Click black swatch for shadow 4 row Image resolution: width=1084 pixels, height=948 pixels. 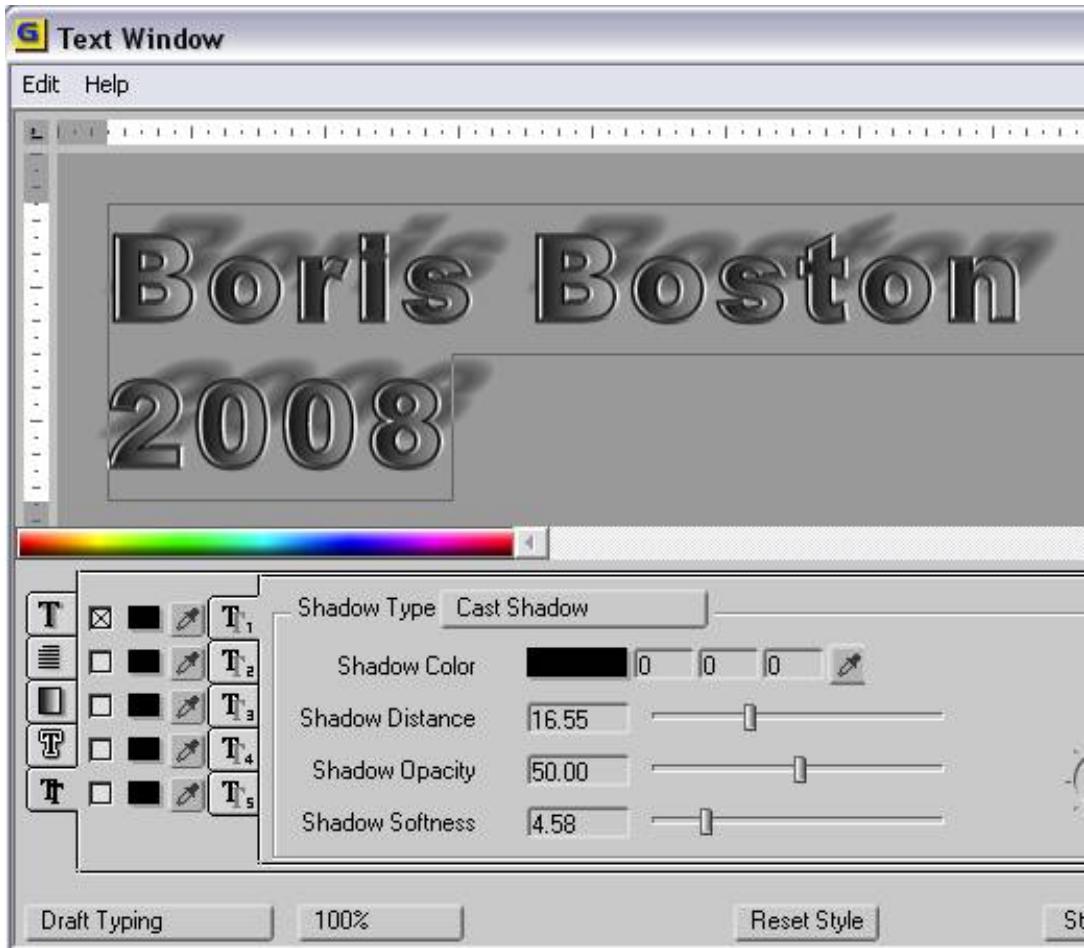(144, 749)
